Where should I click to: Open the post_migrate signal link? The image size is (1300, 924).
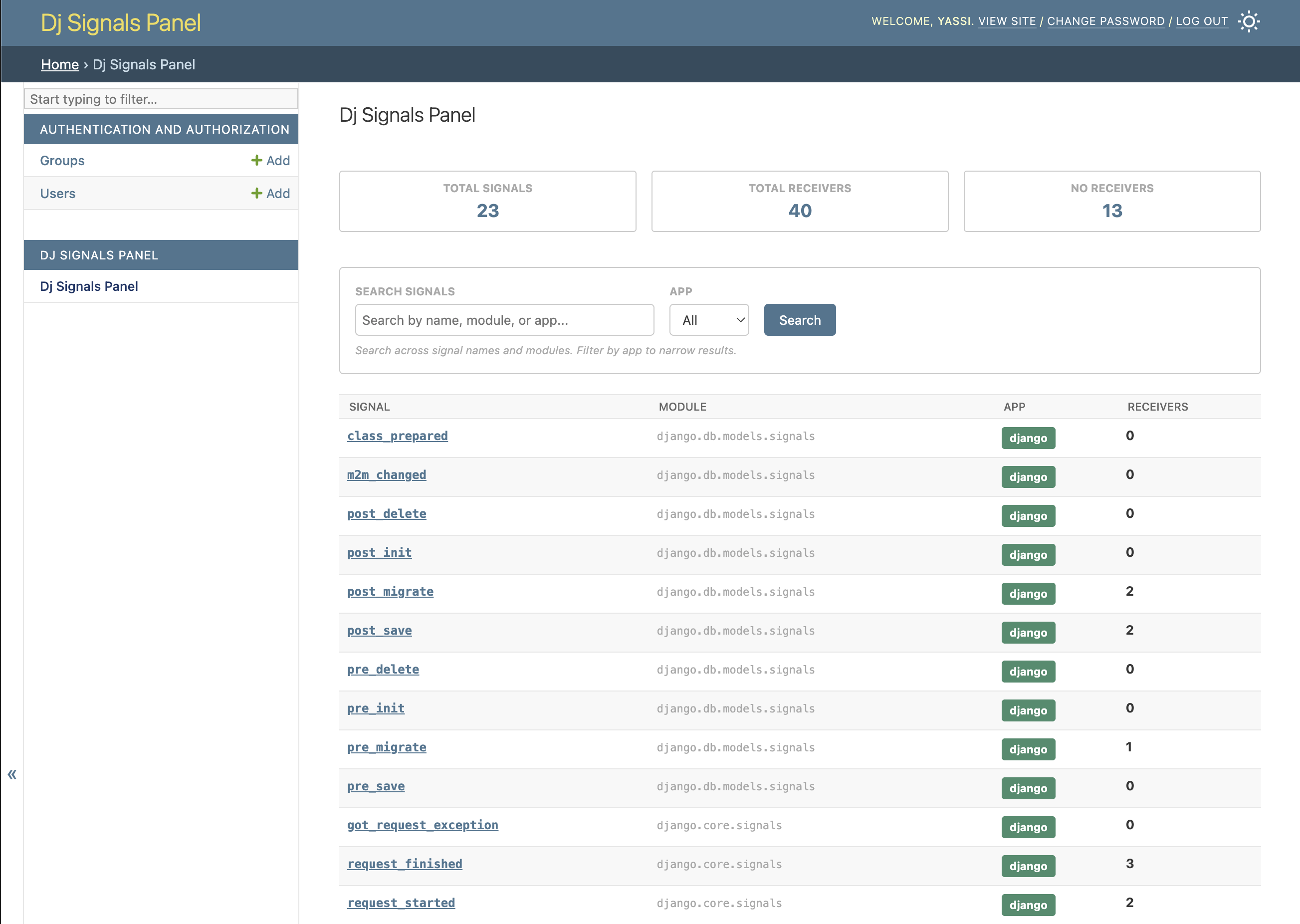390,591
